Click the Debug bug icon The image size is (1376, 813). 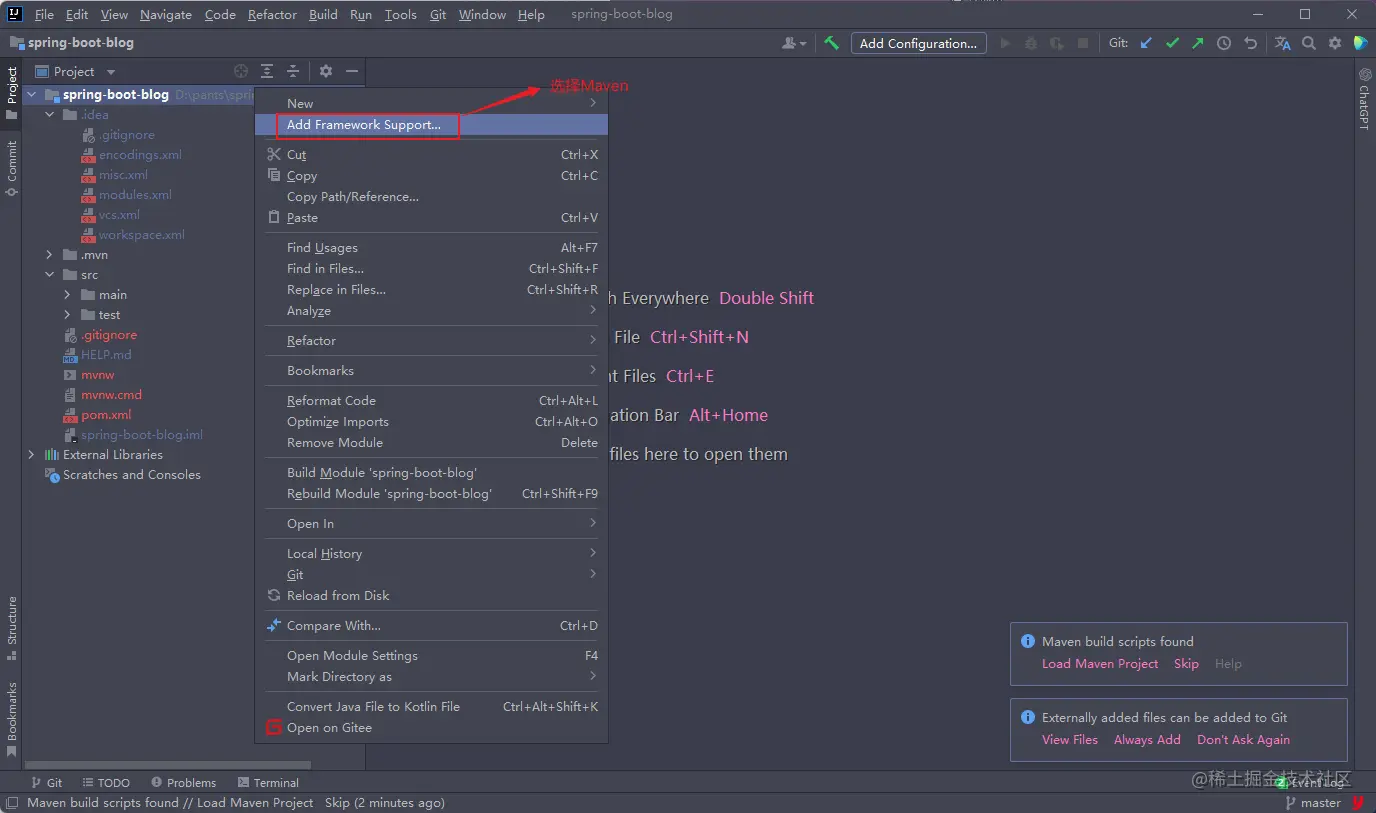click(x=1031, y=43)
